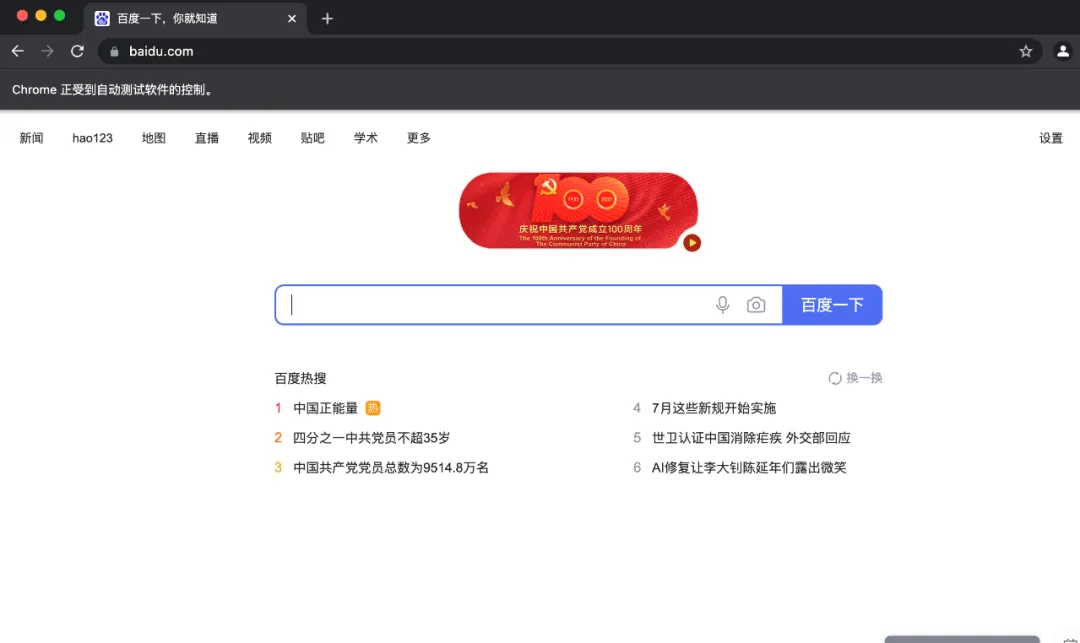The height and width of the screenshot is (643, 1080).
Task: Click the festive Baidu anniversary logo
Action: point(578,210)
